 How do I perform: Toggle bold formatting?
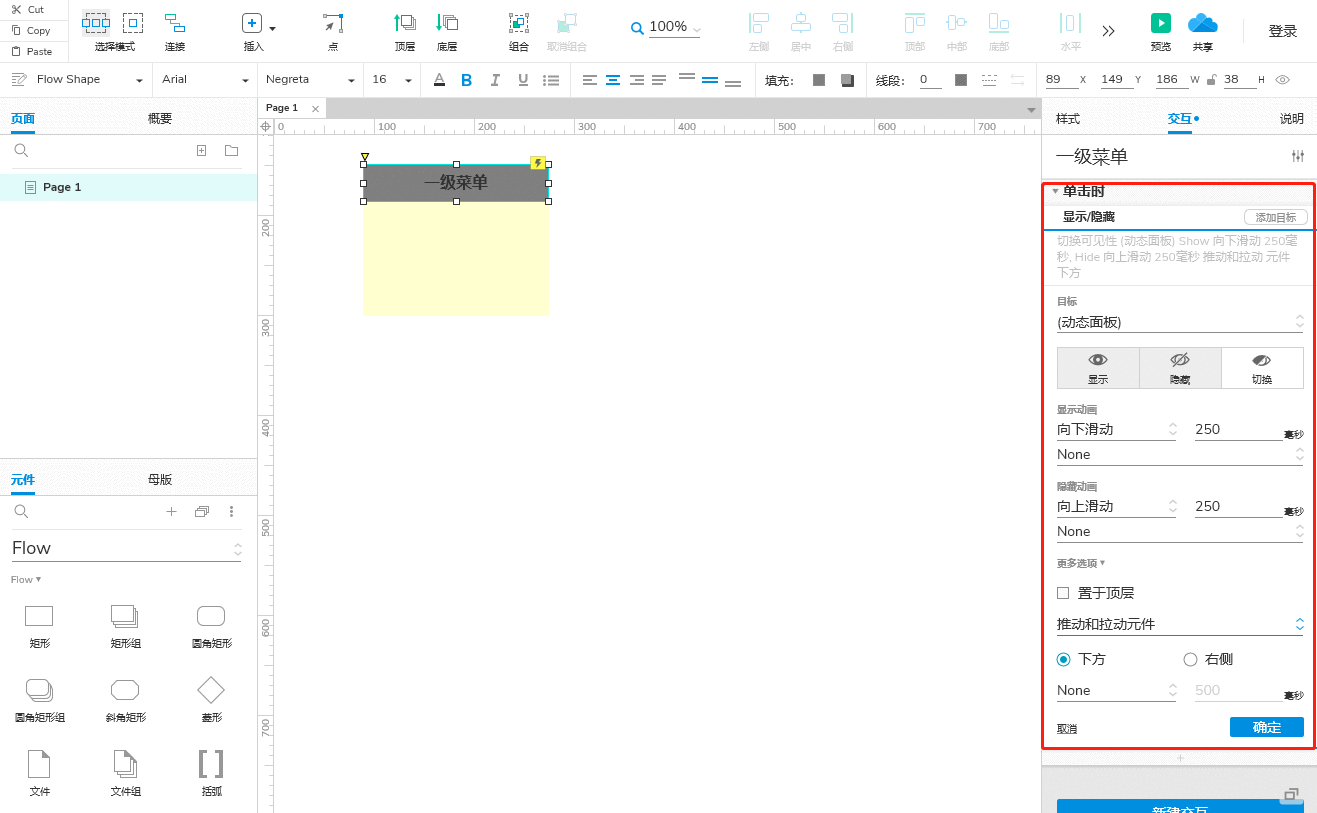(x=466, y=80)
